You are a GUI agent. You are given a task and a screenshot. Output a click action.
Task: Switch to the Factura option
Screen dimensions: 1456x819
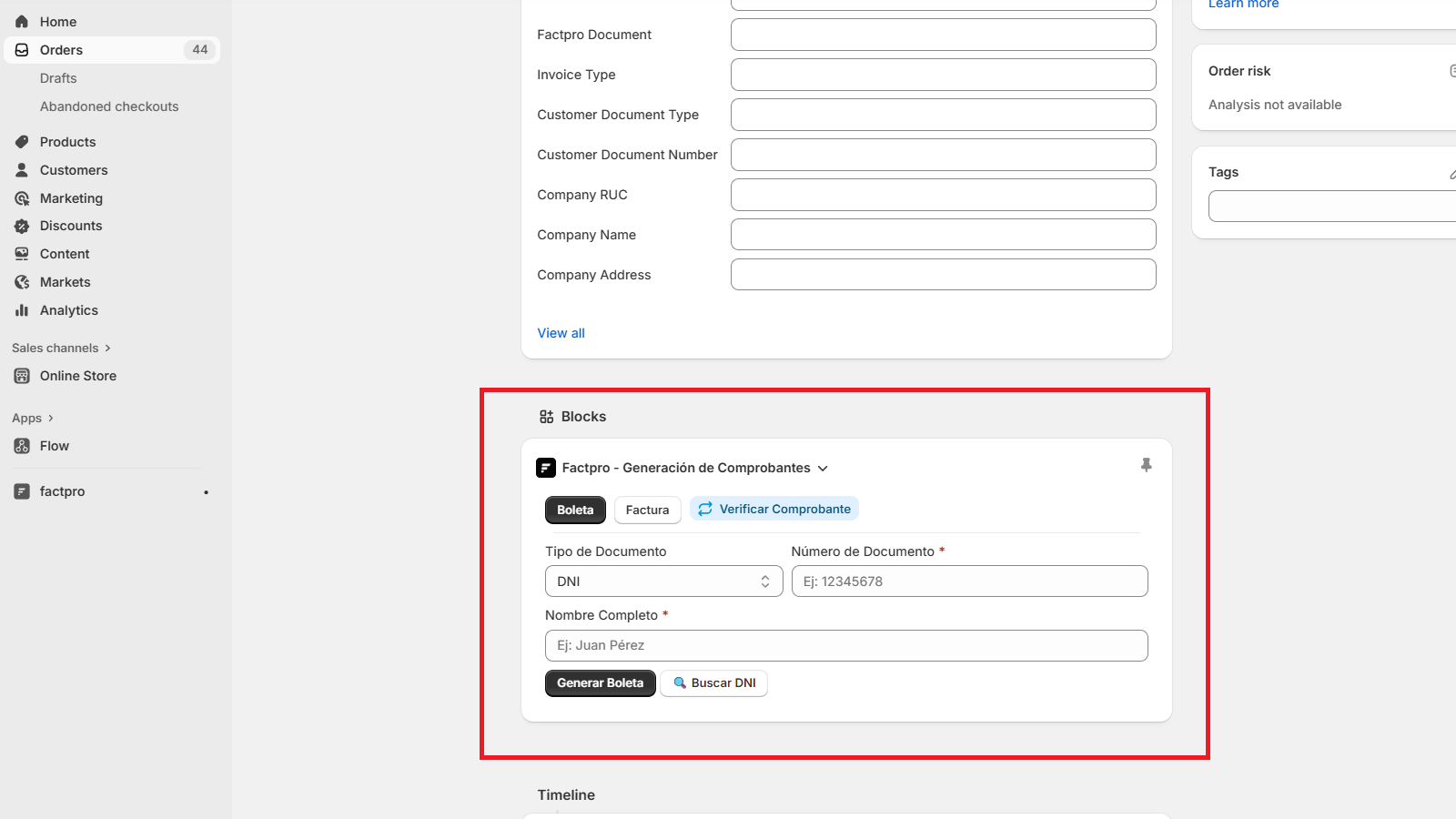coord(647,510)
